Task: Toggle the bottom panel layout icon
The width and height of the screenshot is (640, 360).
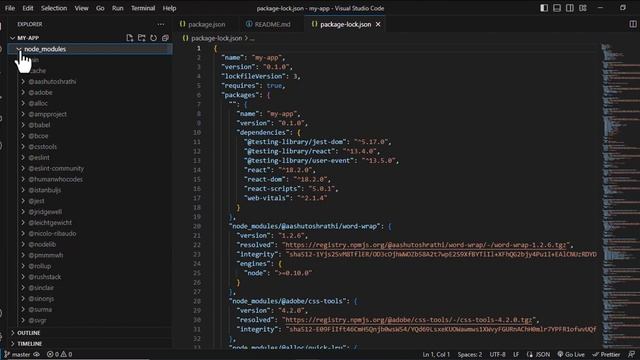Action: [x=557, y=8]
